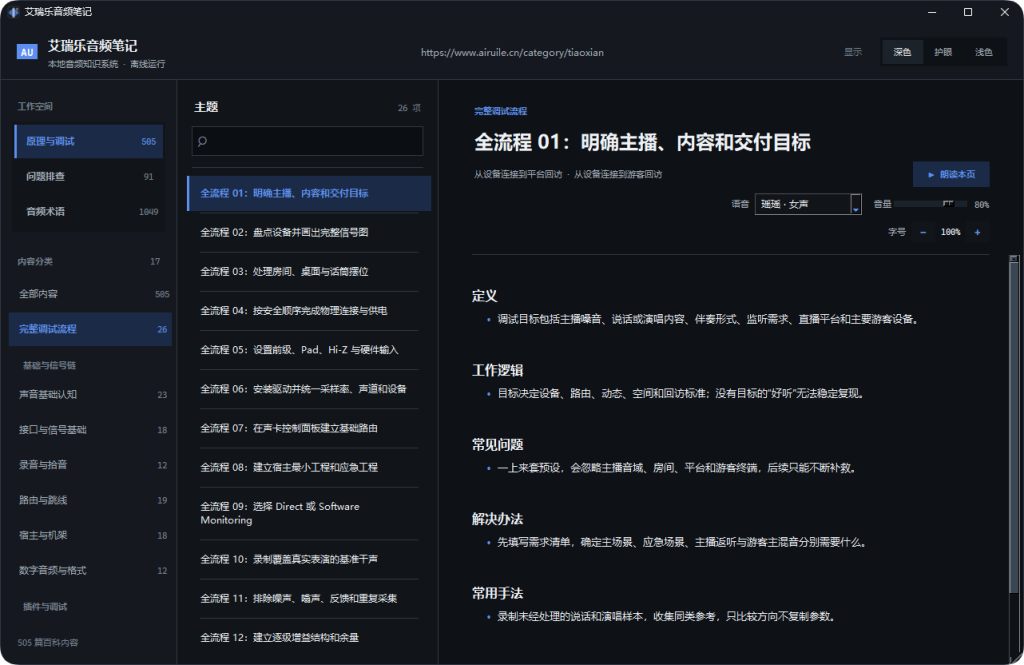Minimize the 艾瑞乐音频笔记 window
1024x665 pixels.
(x=932, y=12)
